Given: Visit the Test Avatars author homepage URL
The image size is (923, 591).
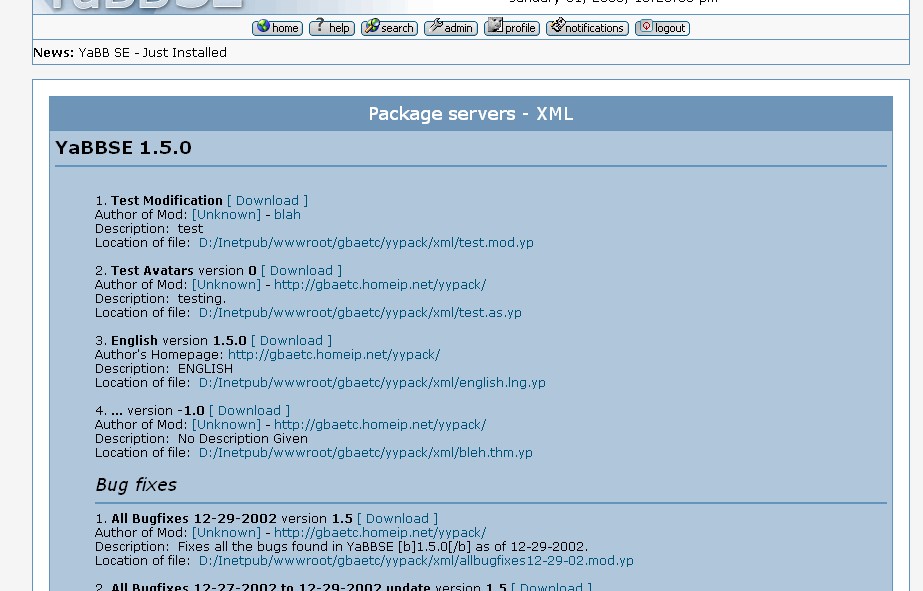Looking at the screenshot, I should coord(380,285).
